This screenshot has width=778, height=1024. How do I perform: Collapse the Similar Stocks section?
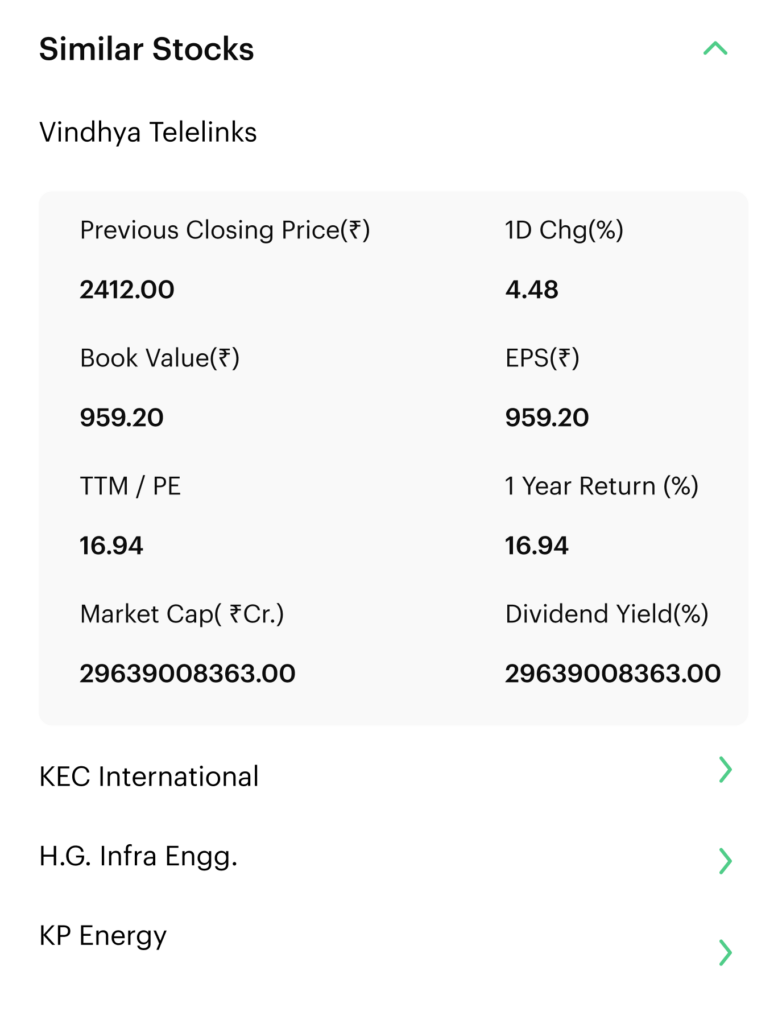[x=715, y=49]
